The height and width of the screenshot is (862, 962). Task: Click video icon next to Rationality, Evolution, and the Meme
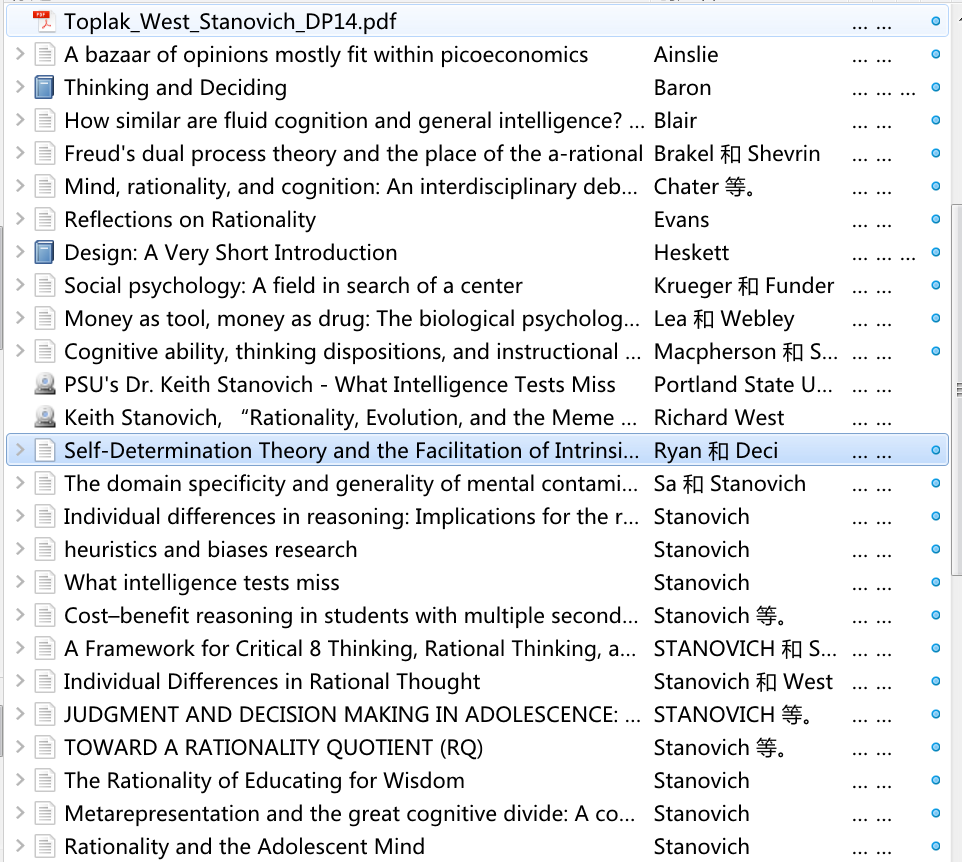[44, 418]
